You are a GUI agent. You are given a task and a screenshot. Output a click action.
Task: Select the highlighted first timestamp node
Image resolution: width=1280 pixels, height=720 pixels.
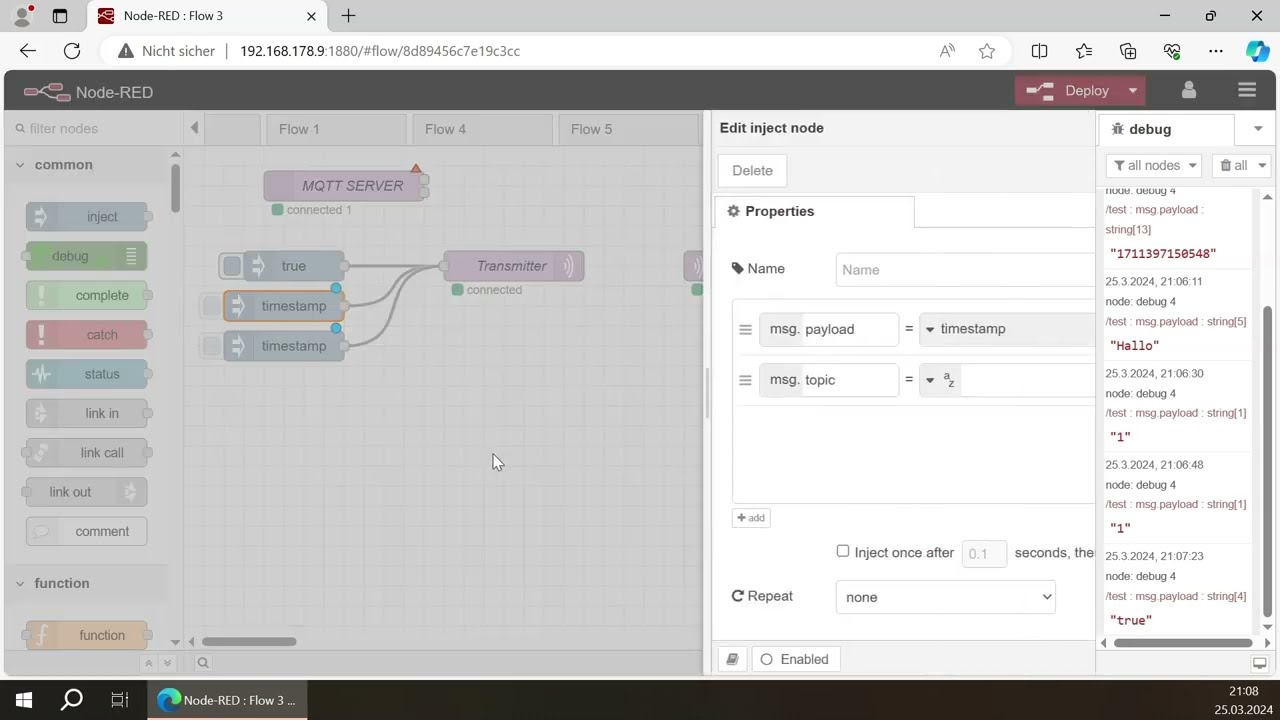(284, 306)
